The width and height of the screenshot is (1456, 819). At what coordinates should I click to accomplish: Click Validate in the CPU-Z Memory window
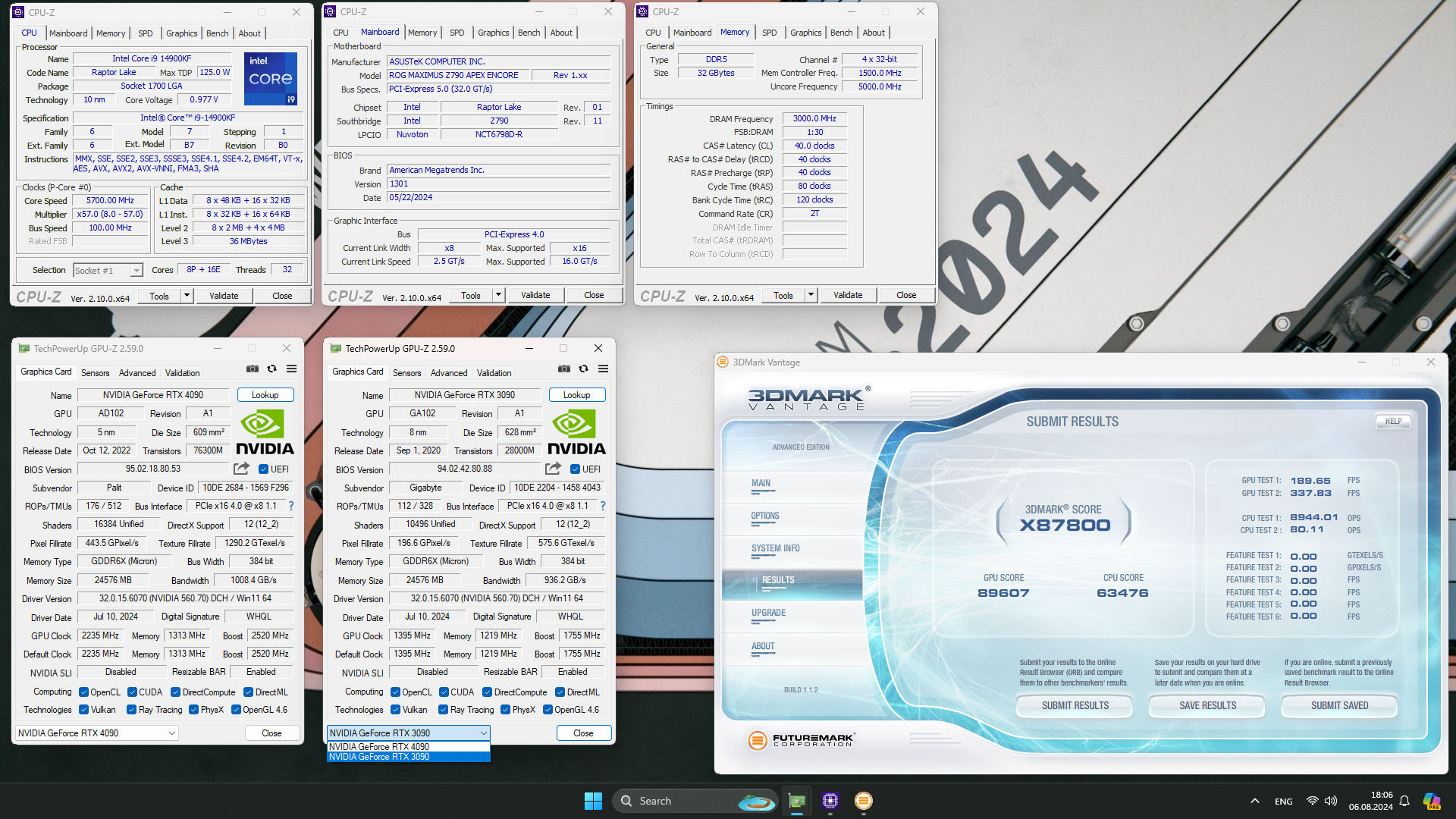pyautogui.click(x=848, y=295)
